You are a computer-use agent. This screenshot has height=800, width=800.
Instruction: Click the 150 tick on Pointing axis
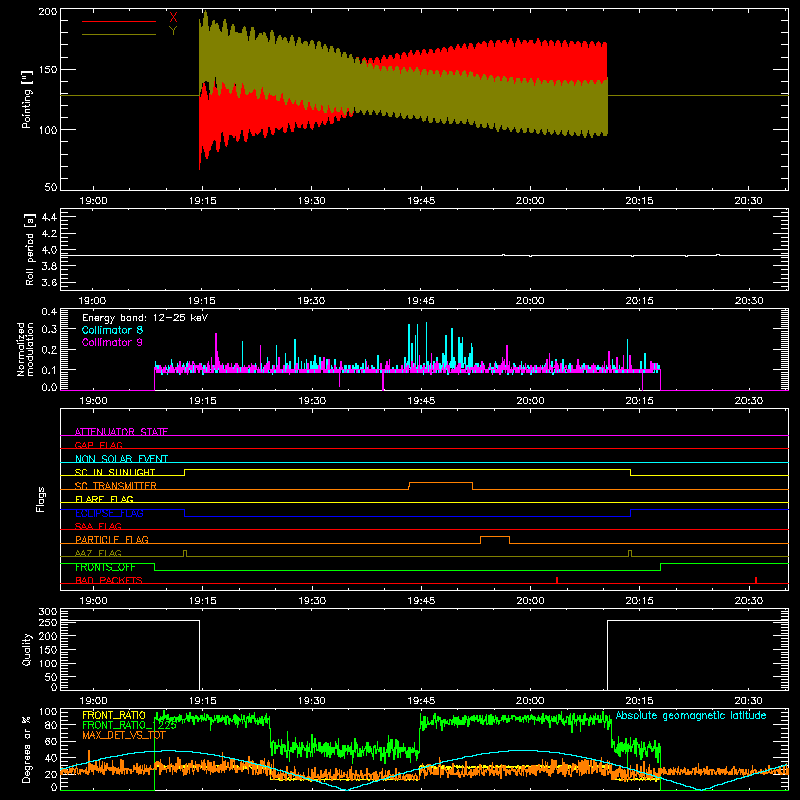pyautogui.click(x=48, y=70)
